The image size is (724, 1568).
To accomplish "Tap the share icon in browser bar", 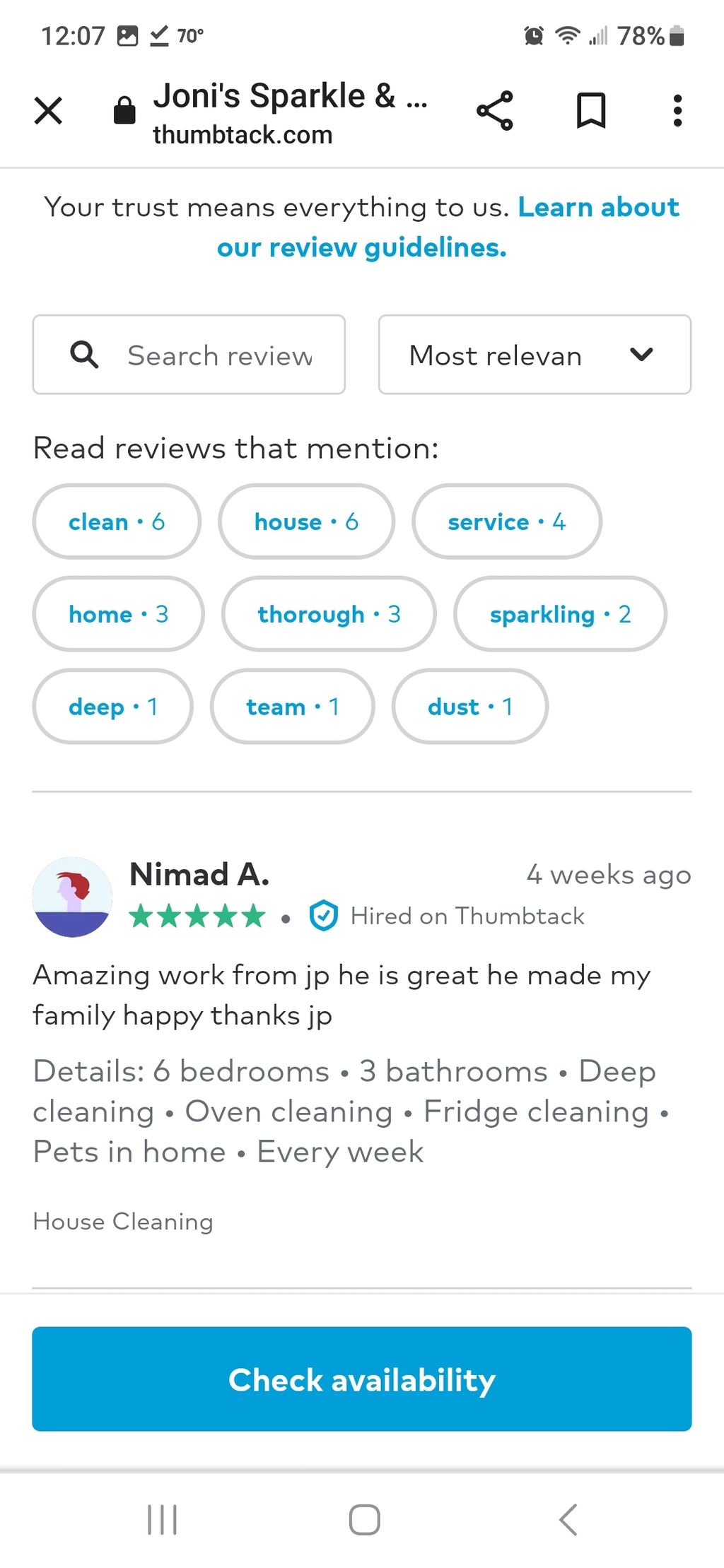I will point(495,111).
